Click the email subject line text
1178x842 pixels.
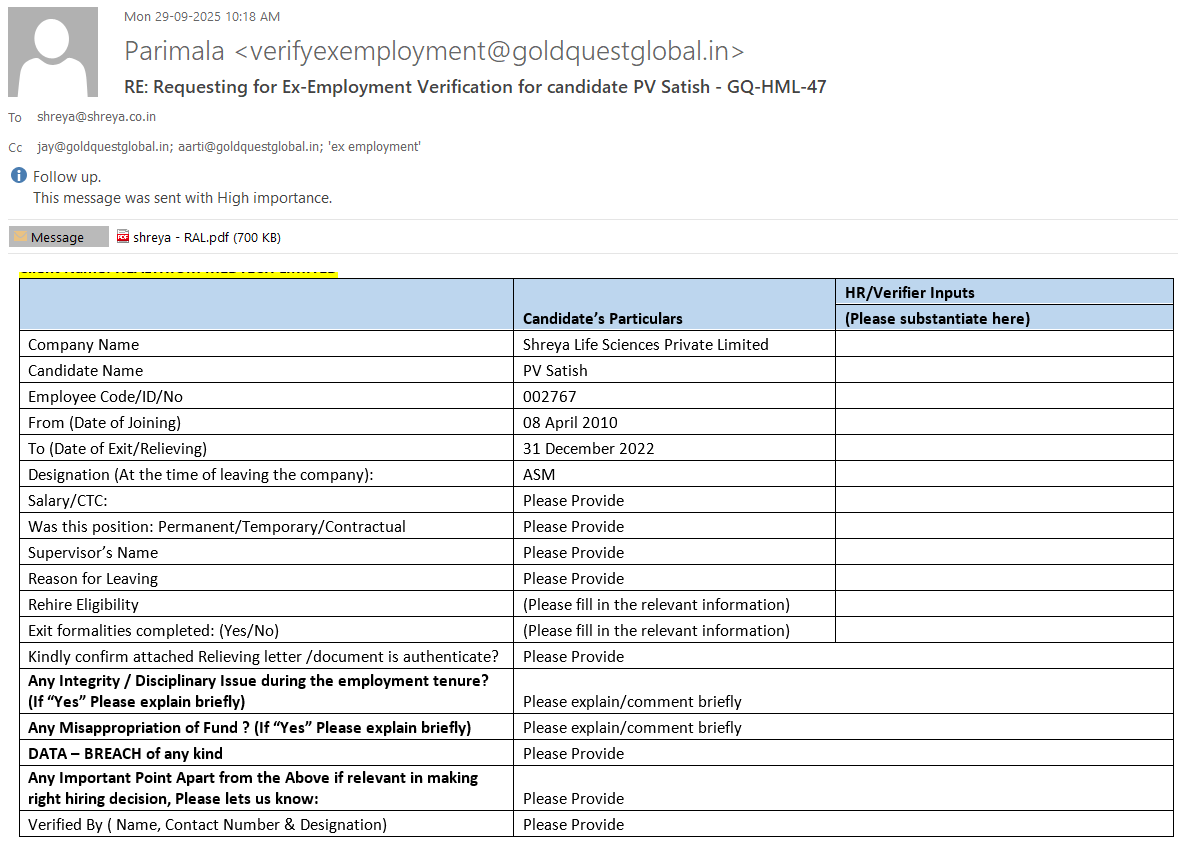tap(475, 87)
